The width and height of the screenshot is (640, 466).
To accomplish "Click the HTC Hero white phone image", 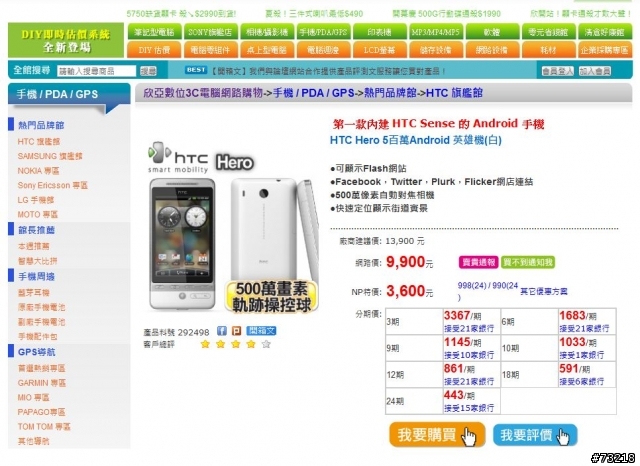I will pyautogui.click(x=233, y=244).
